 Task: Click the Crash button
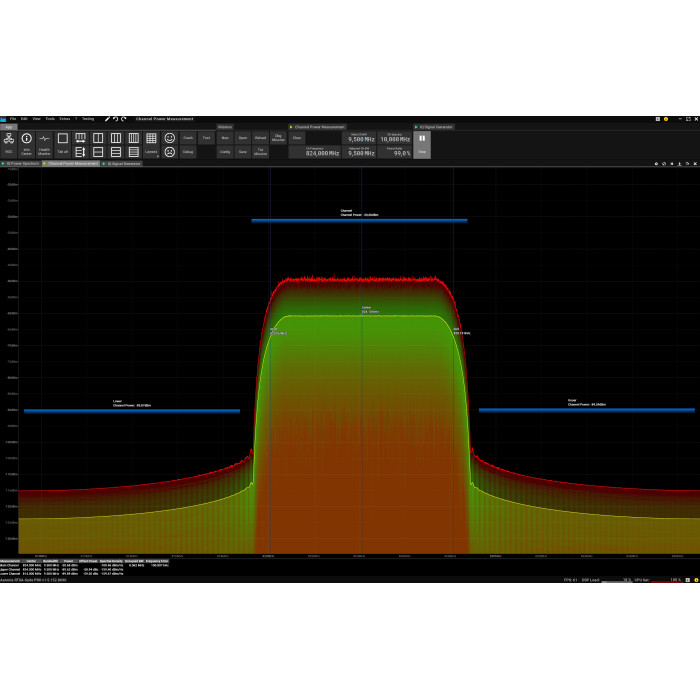point(188,138)
